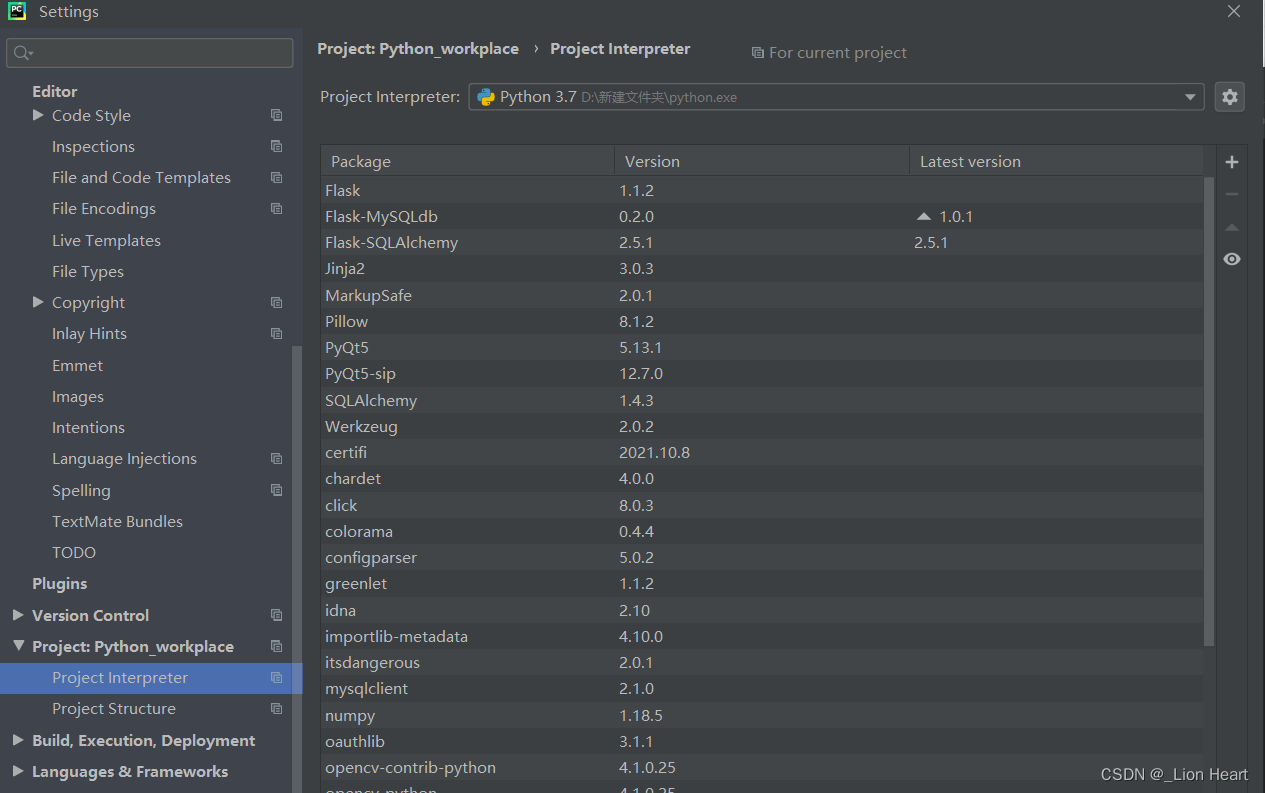Sort by Latest version column header
The height and width of the screenshot is (793, 1265).
pos(1056,161)
